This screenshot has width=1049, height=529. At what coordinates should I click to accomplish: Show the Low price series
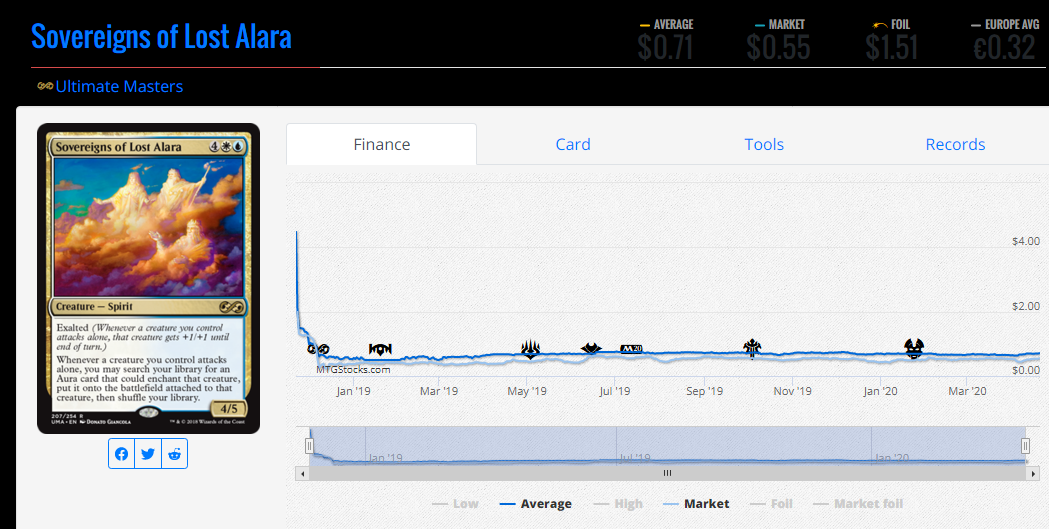pyautogui.click(x=456, y=504)
